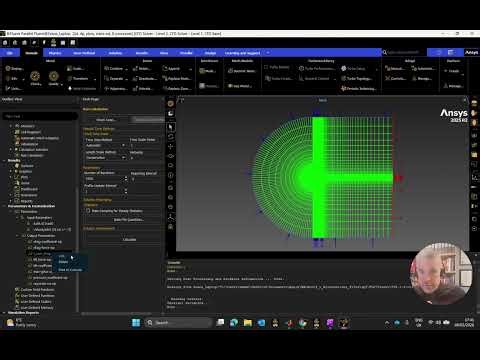Click Replace Mesh in the Zones group
480x360 pixels.
[x=177, y=78]
